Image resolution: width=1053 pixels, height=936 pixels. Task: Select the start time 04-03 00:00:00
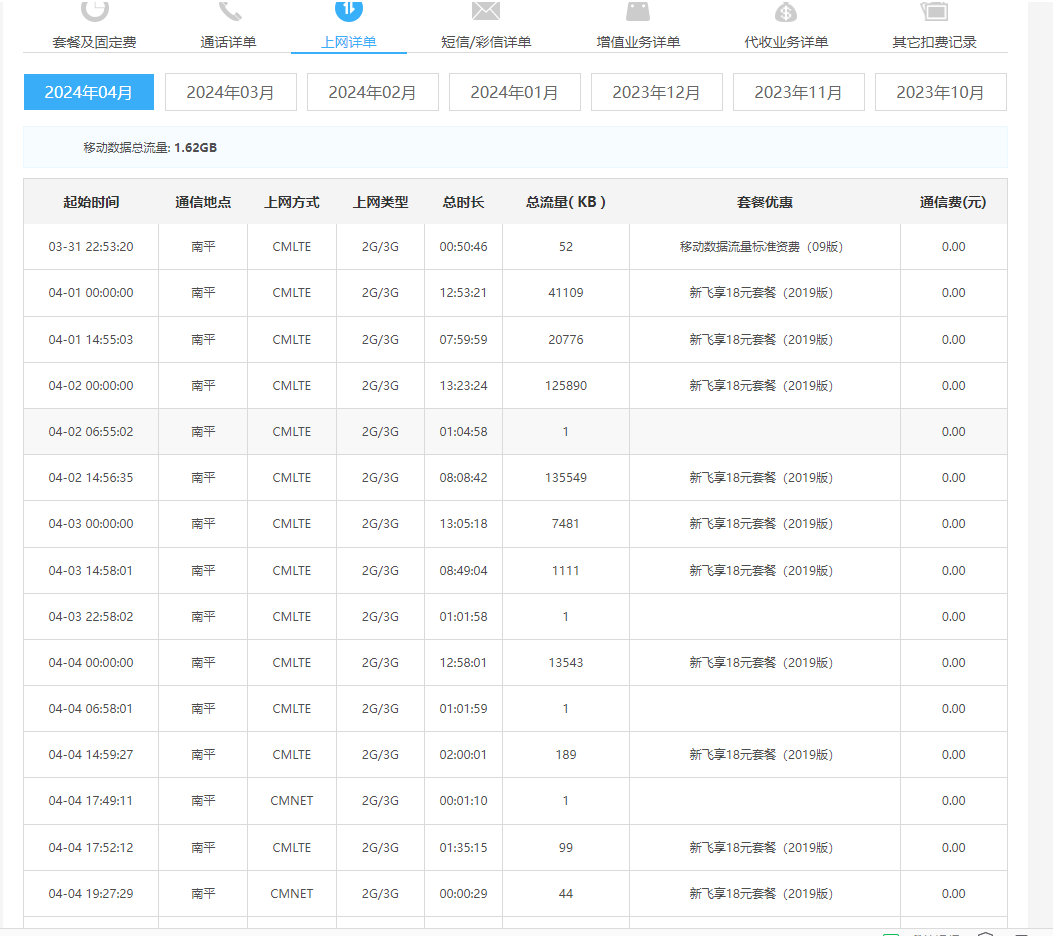(91, 524)
